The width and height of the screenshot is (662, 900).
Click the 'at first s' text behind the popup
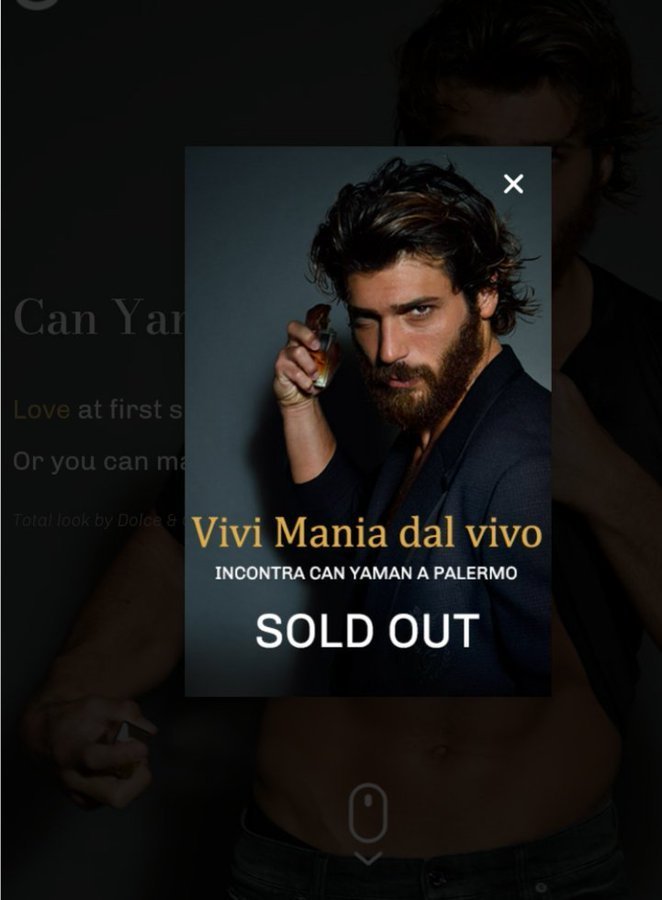tap(130, 410)
